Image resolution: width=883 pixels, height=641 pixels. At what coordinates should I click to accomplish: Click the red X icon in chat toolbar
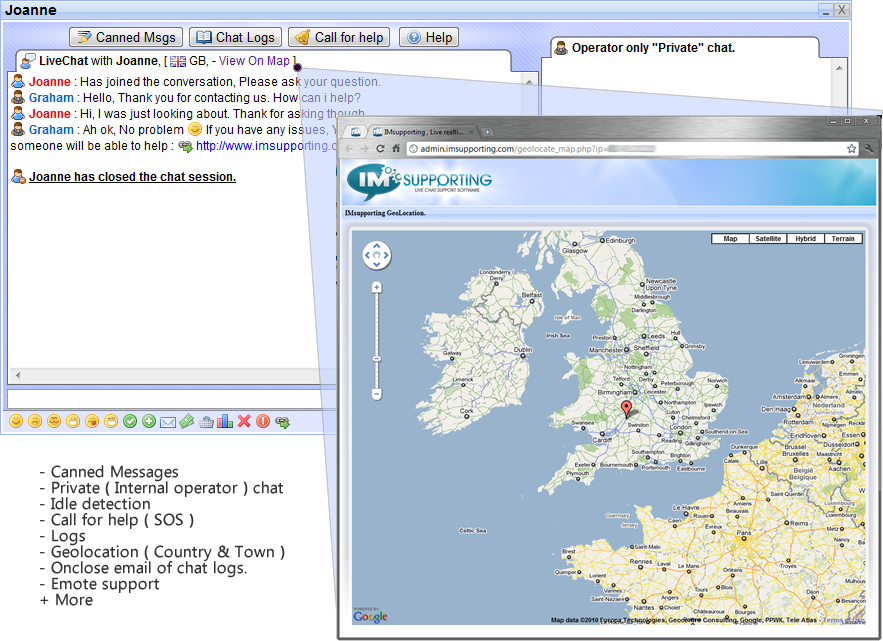click(x=244, y=421)
